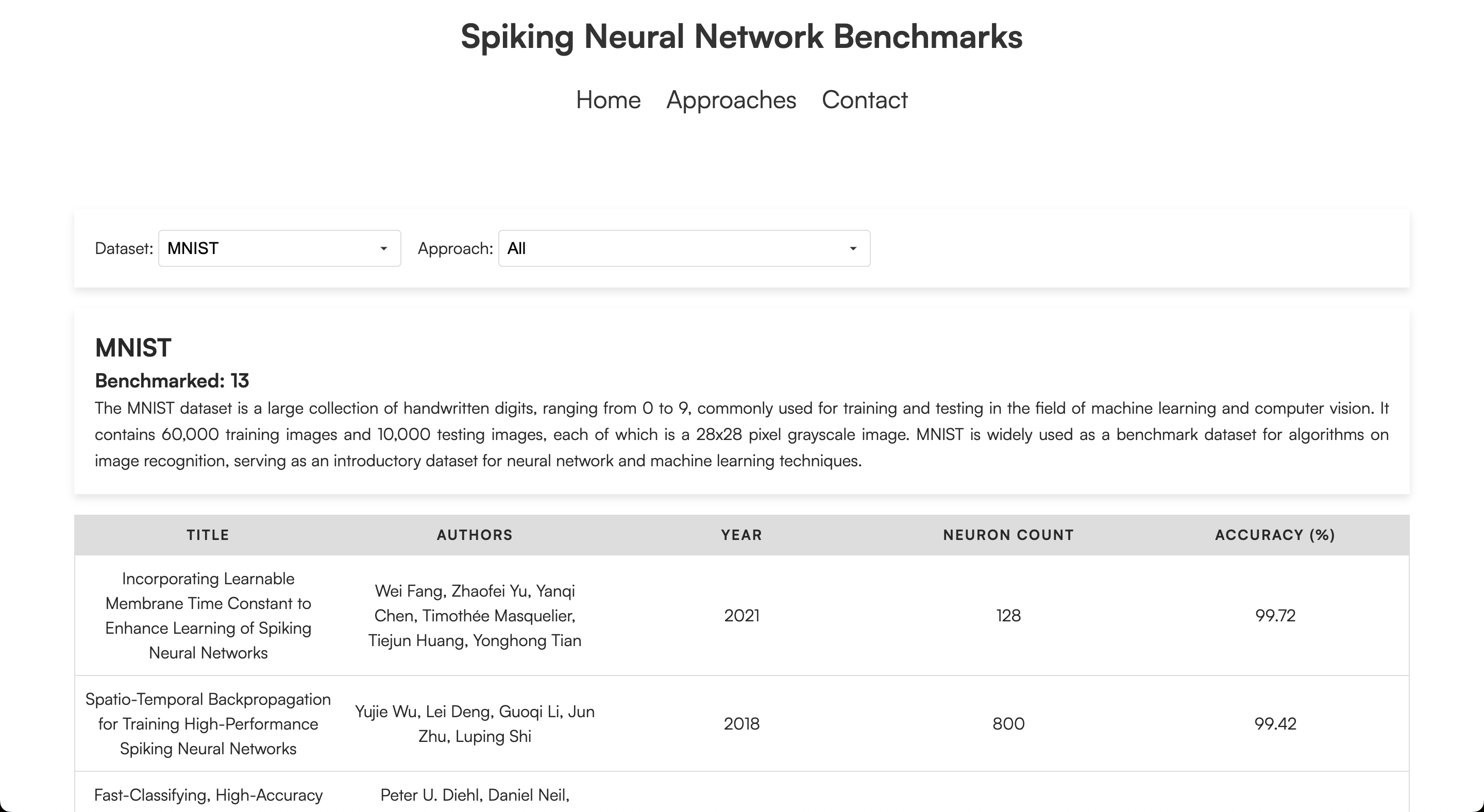Sort the table by TITLE column

pos(208,534)
